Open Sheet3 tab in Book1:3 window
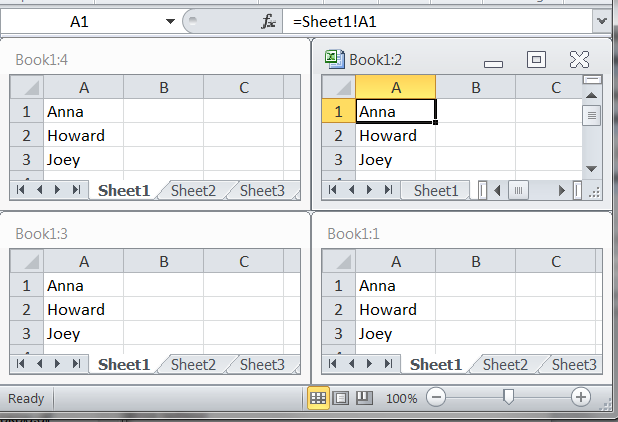 [261, 364]
